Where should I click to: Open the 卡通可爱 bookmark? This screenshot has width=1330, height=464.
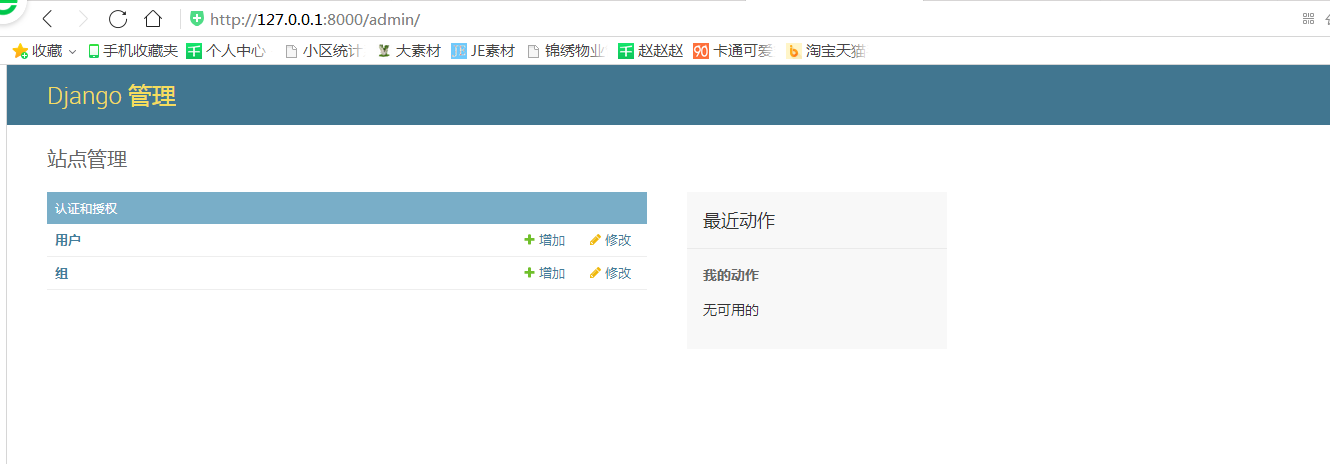point(733,51)
